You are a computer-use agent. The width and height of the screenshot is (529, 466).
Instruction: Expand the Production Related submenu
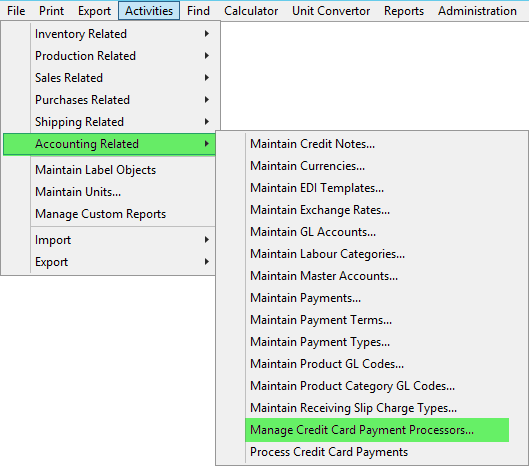(x=109, y=56)
